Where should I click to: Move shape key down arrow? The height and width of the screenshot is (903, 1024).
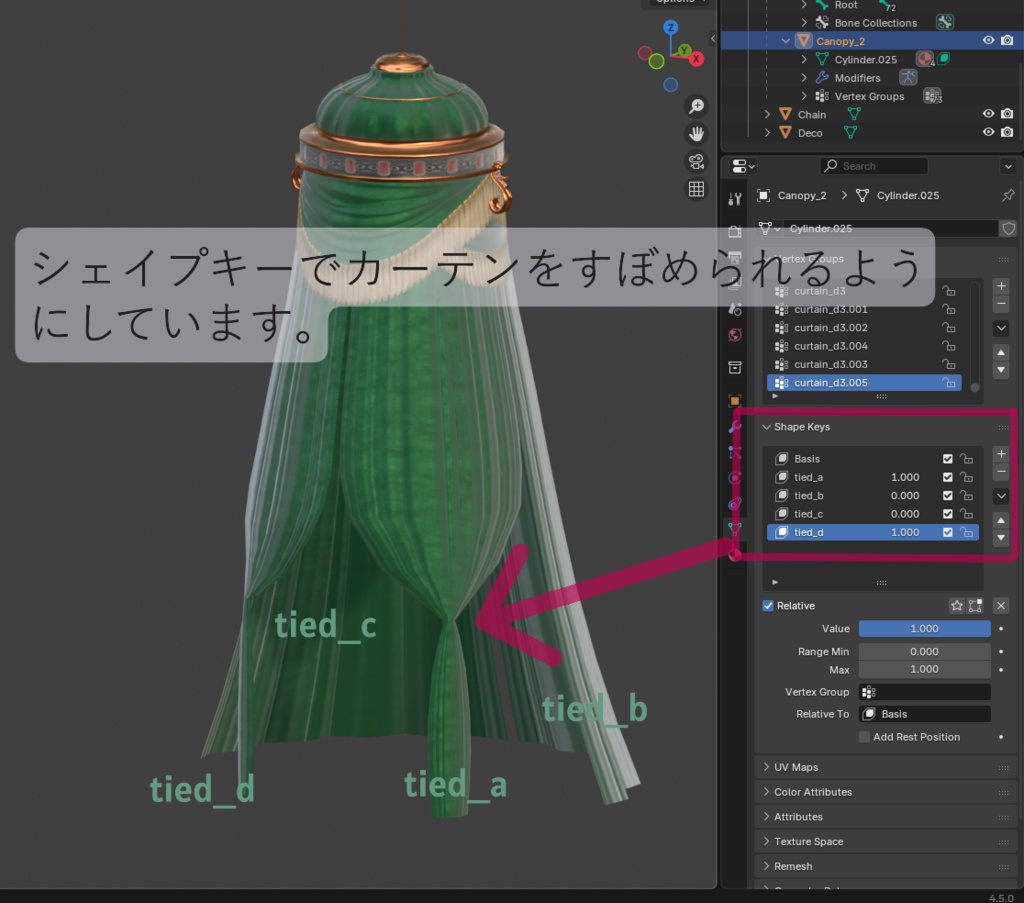[x=1001, y=537]
